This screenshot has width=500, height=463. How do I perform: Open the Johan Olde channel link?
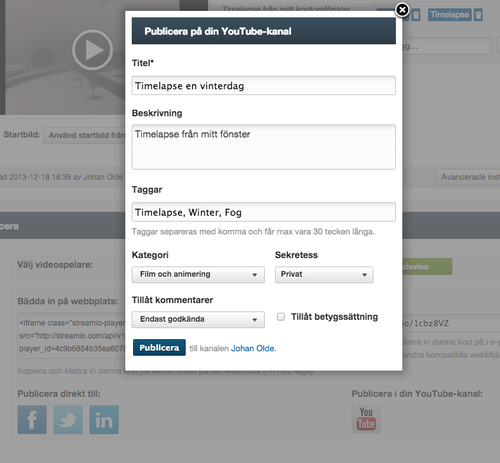pos(253,348)
